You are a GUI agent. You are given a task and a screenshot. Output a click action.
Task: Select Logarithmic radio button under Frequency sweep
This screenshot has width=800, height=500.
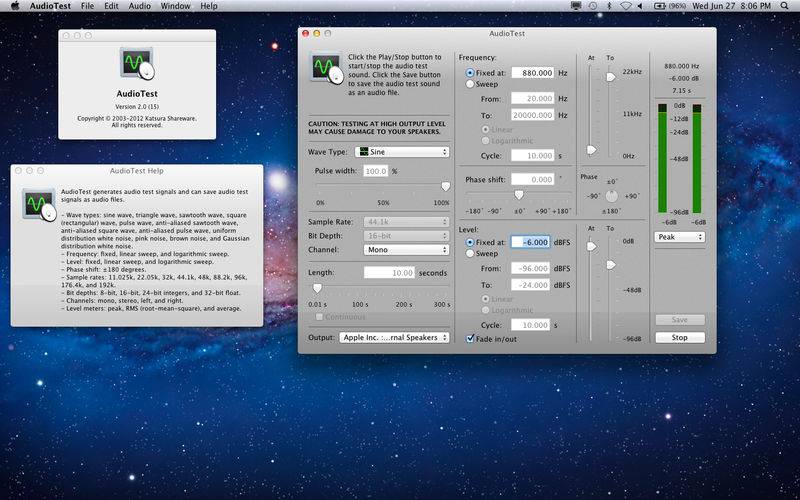tap(485, 140)
